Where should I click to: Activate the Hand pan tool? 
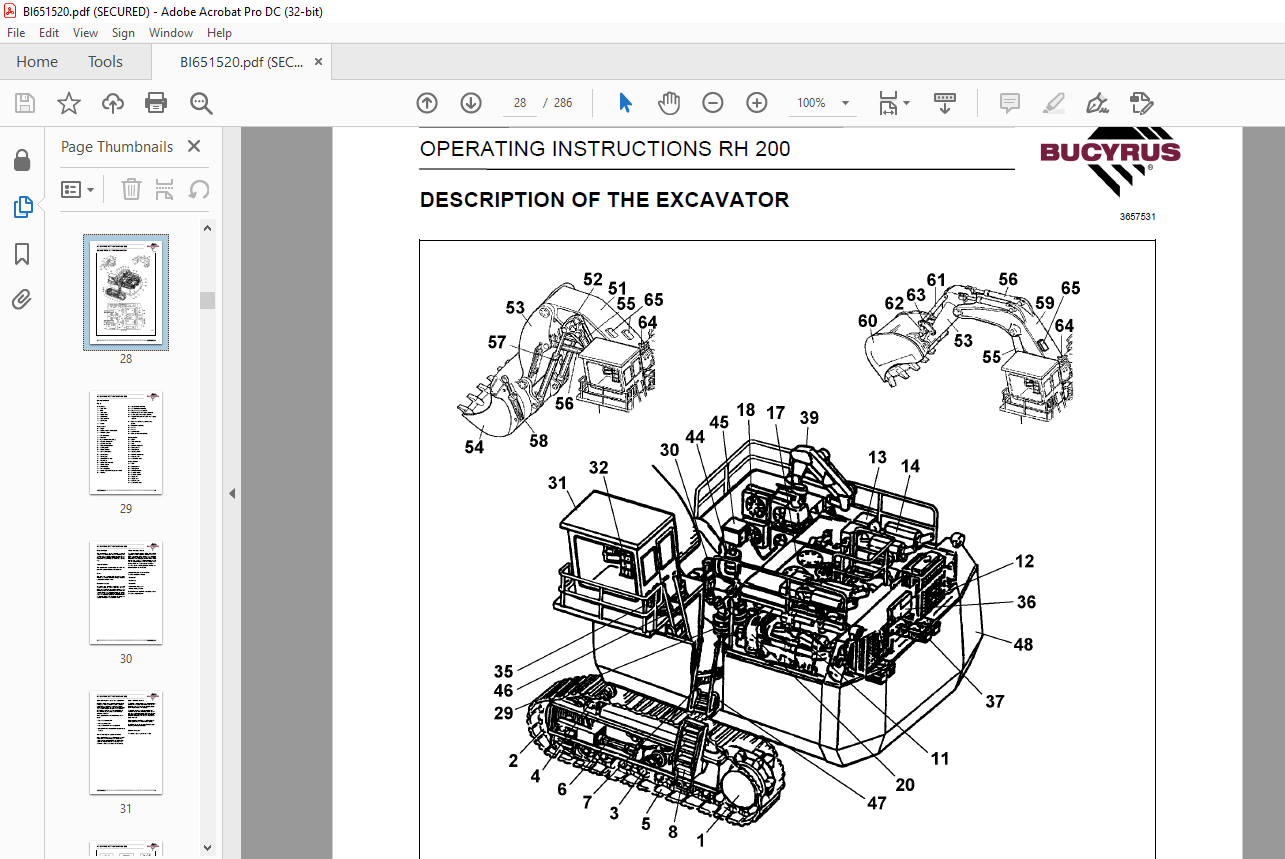pyautogui.click(x=668, y=103)
